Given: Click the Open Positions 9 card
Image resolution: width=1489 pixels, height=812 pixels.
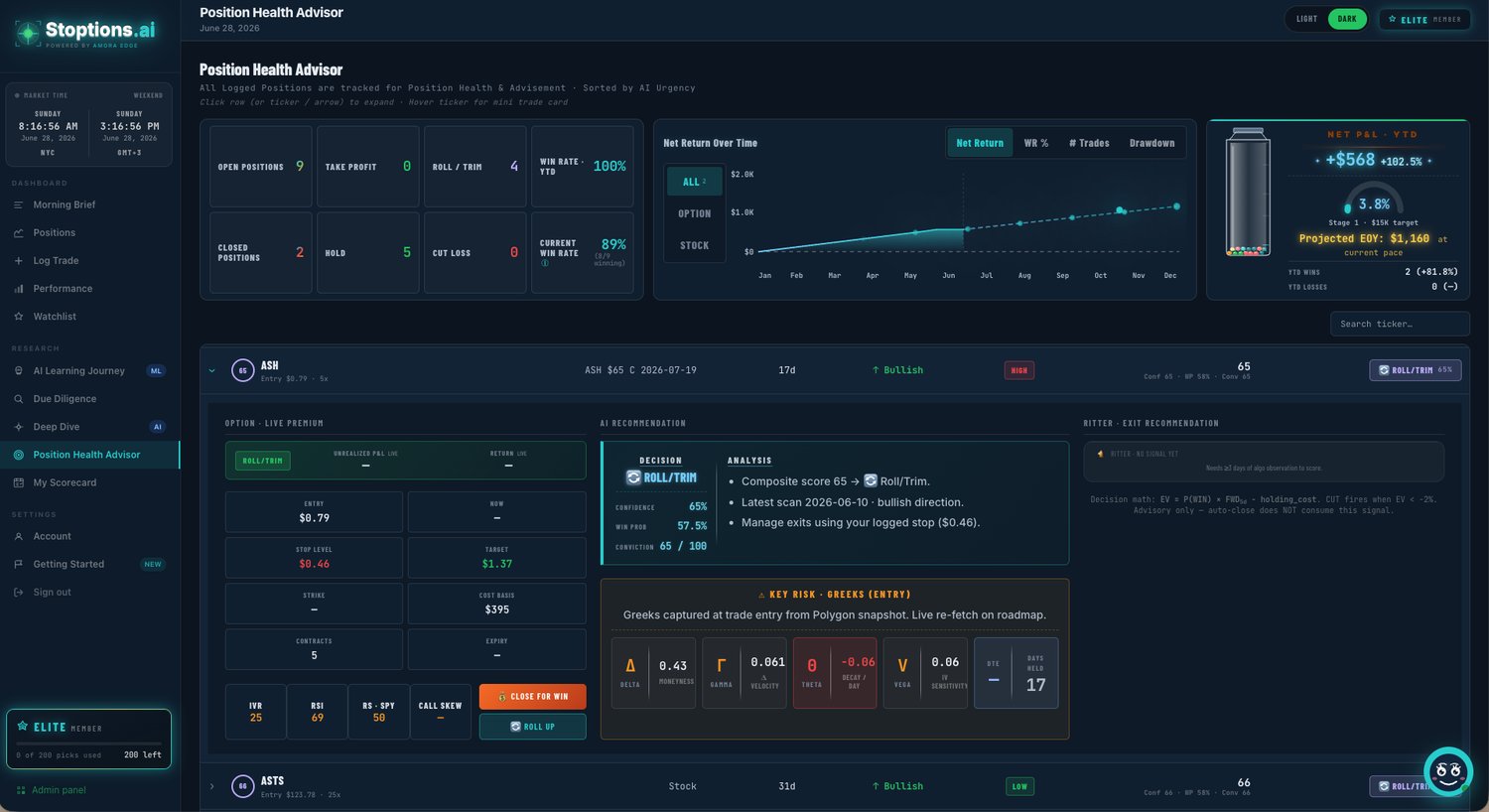Looking at the screenshot, I should [x=261, y=167].
